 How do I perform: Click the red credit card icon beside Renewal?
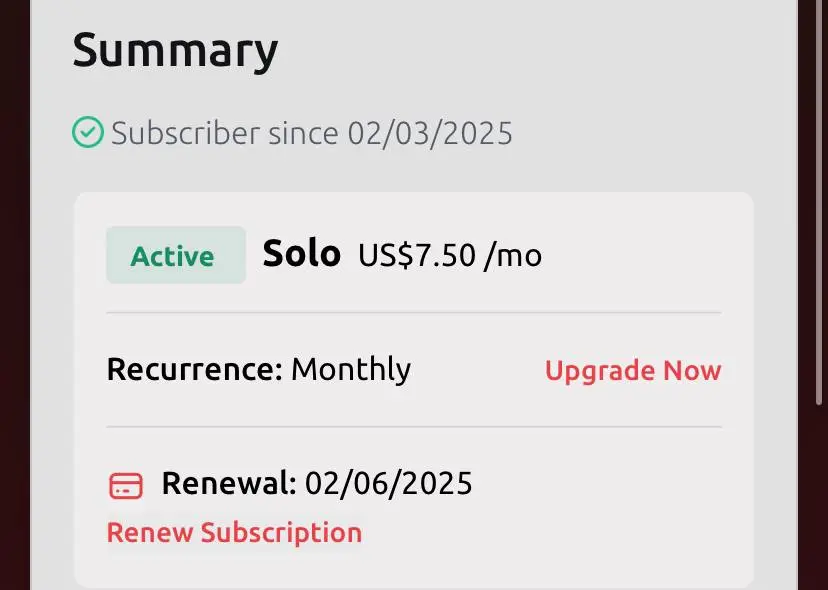126,485
